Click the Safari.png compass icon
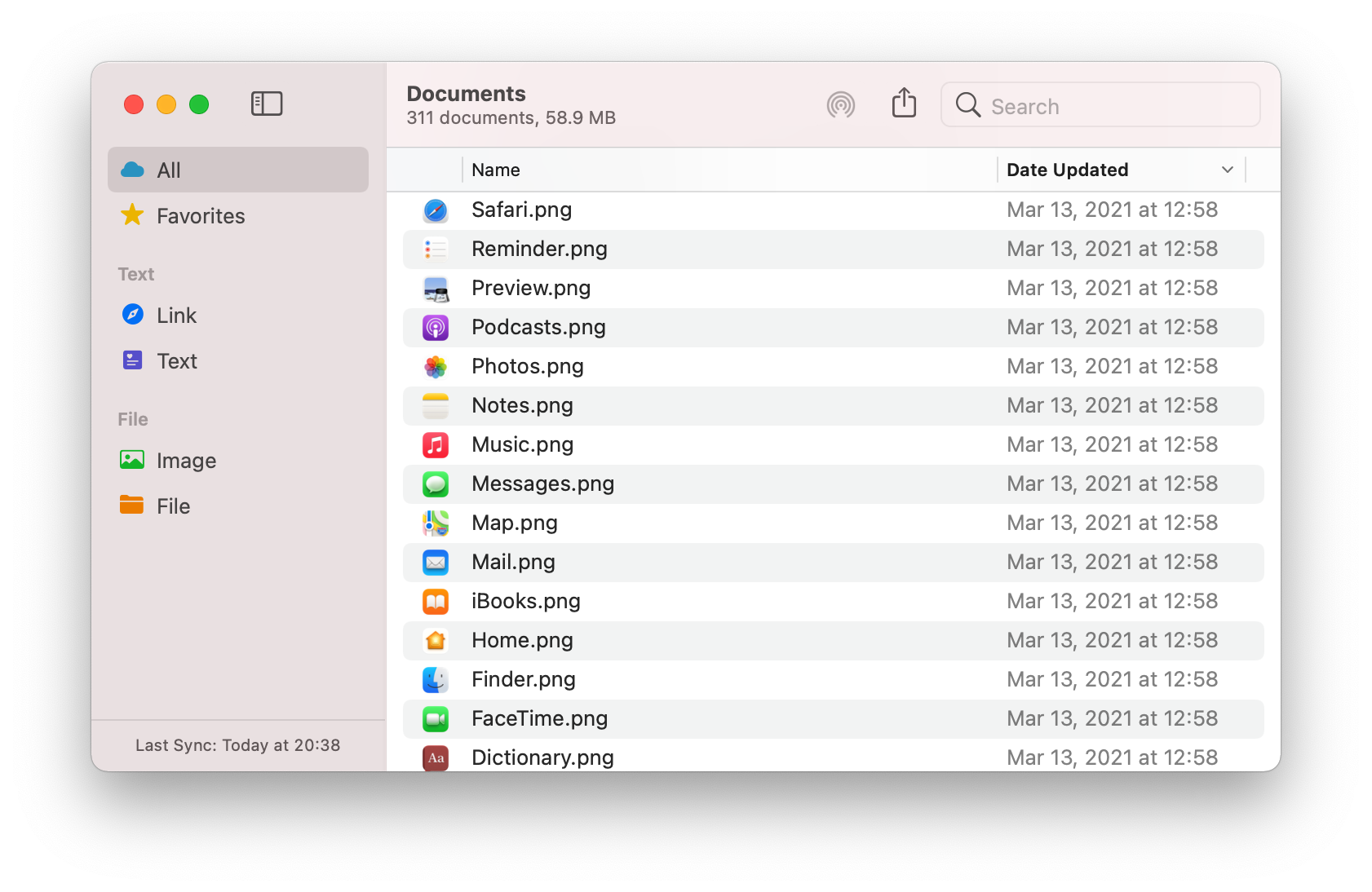This screenshot has height=892, width=1372. click(x=436, y=210)
